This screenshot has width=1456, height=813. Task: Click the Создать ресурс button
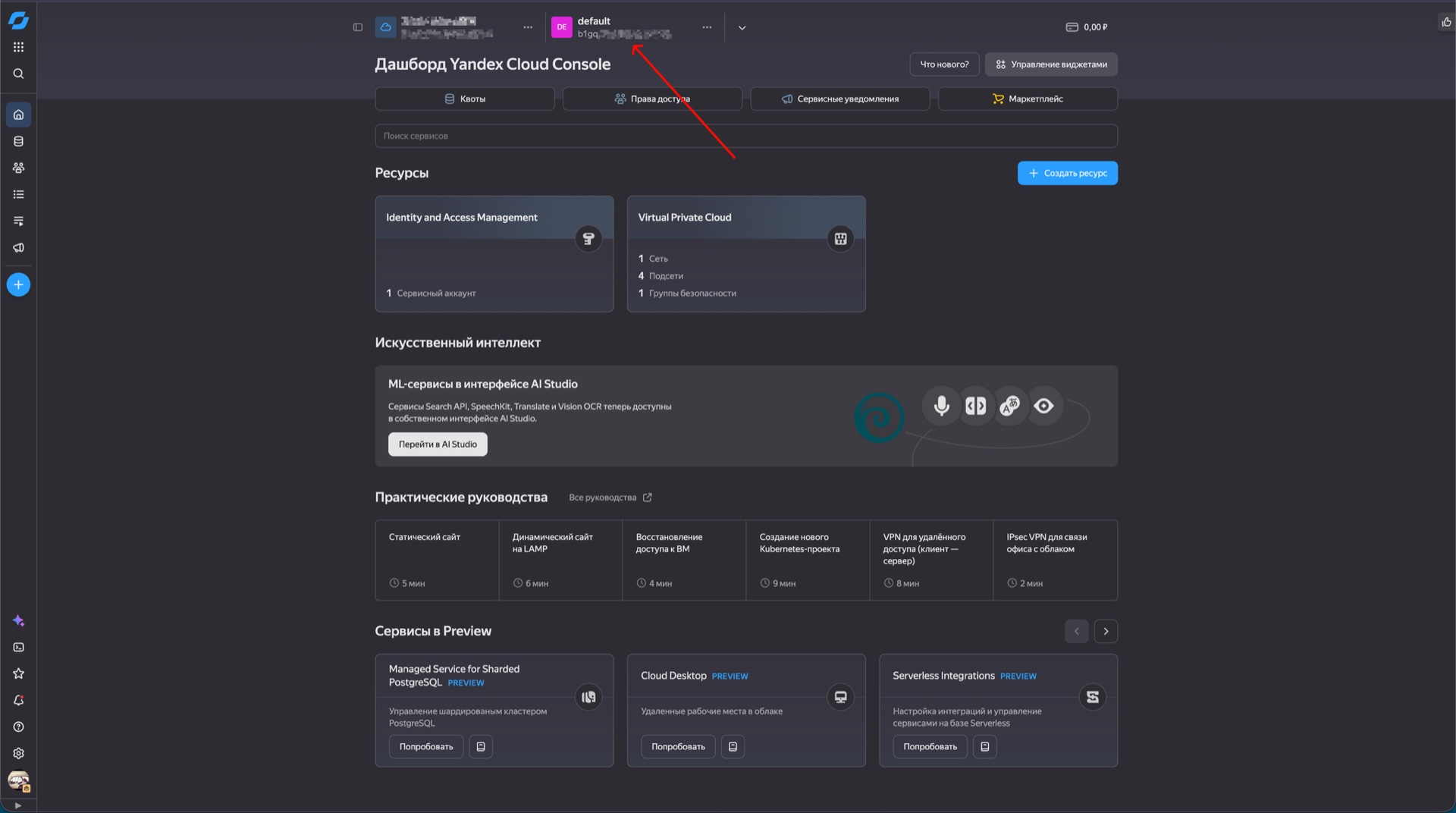[1067, 173]
